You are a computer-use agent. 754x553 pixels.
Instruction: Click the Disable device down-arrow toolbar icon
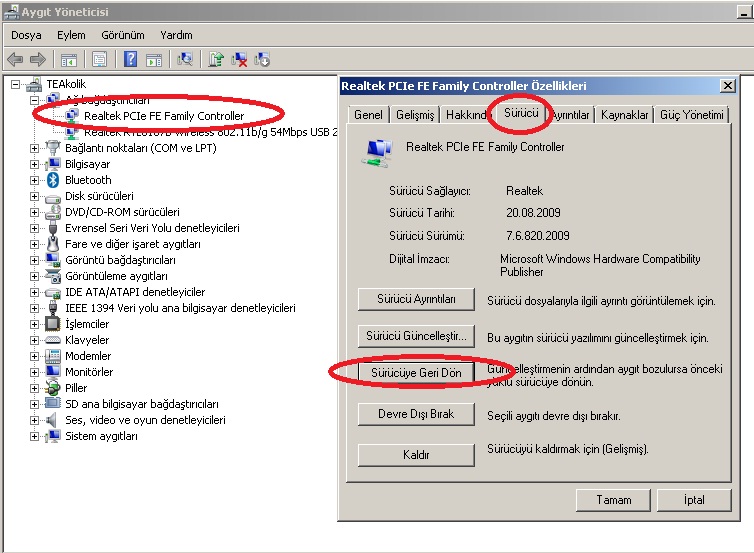tap(262, 60)
